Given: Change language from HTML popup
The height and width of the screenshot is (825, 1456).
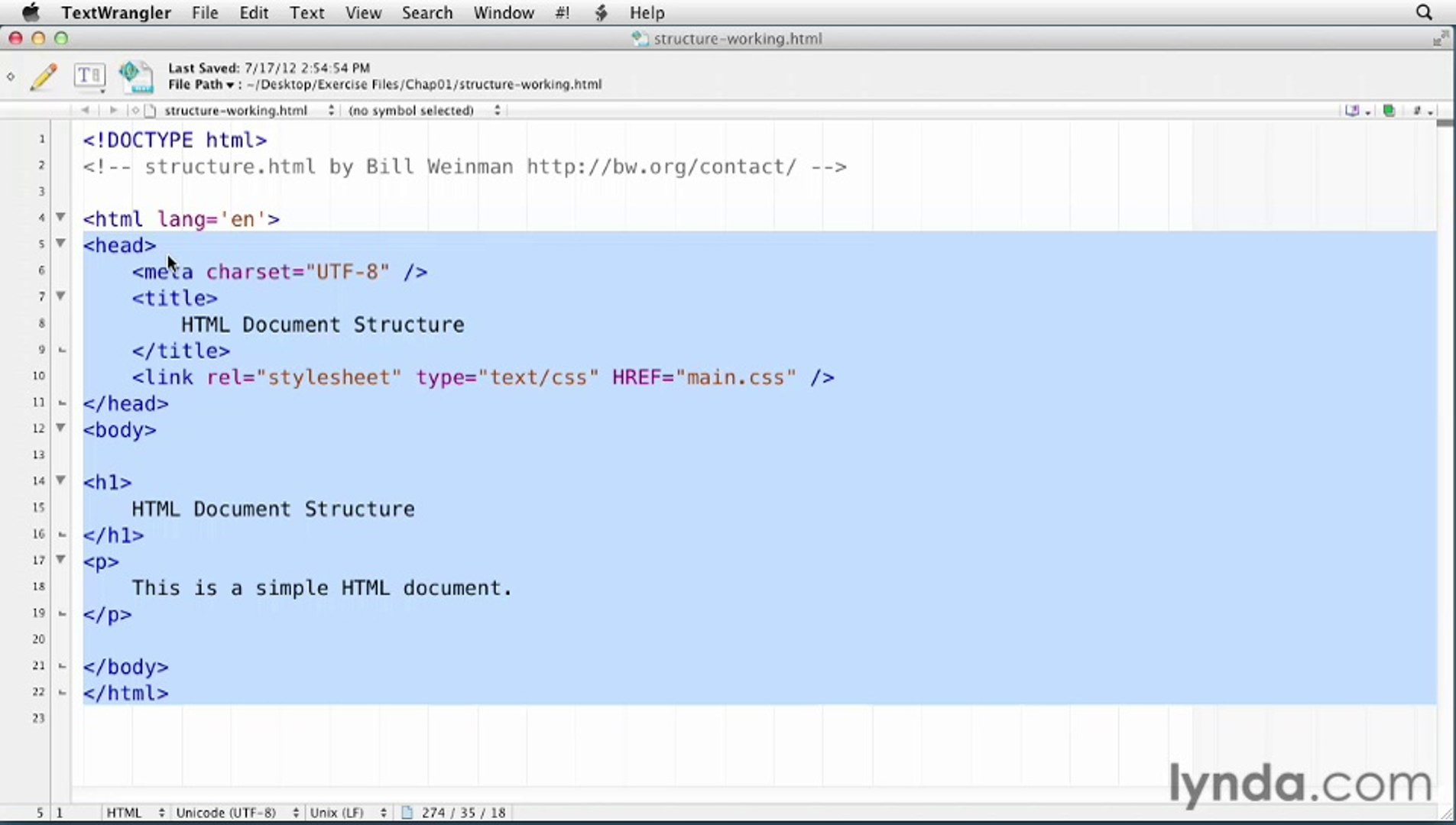Looking at the screenshot, I should click(135, 813).
